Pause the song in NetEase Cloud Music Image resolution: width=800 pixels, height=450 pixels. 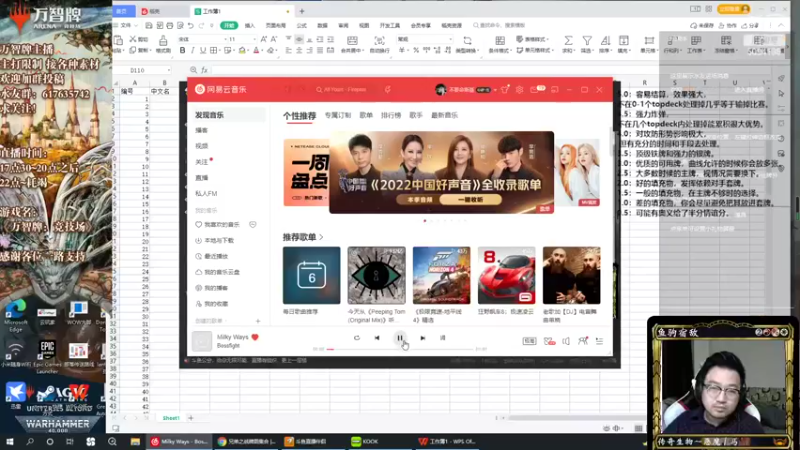click(x=399, y=338)
